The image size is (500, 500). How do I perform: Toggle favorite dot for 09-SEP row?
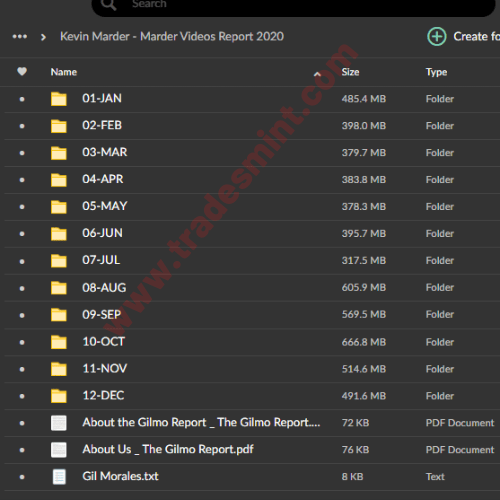point(22,315)
